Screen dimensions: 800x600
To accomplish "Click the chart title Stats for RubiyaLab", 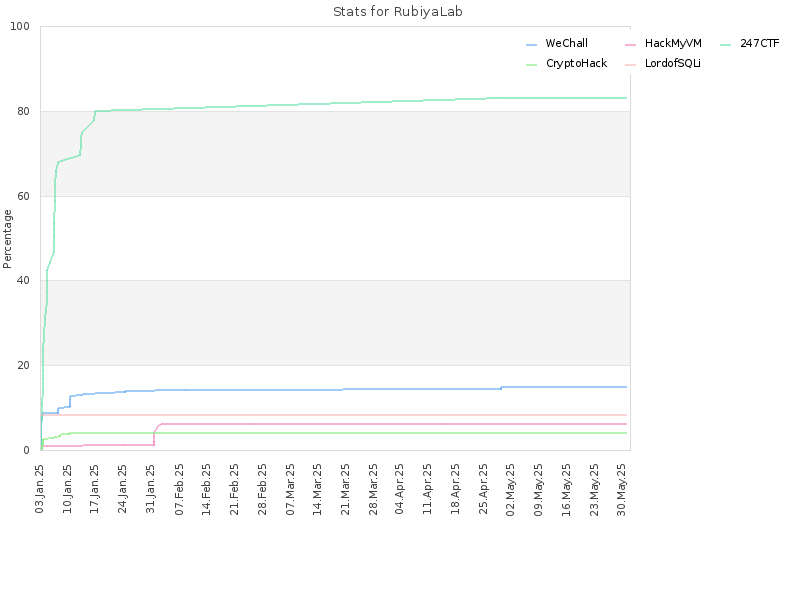I will pos(397,12).
